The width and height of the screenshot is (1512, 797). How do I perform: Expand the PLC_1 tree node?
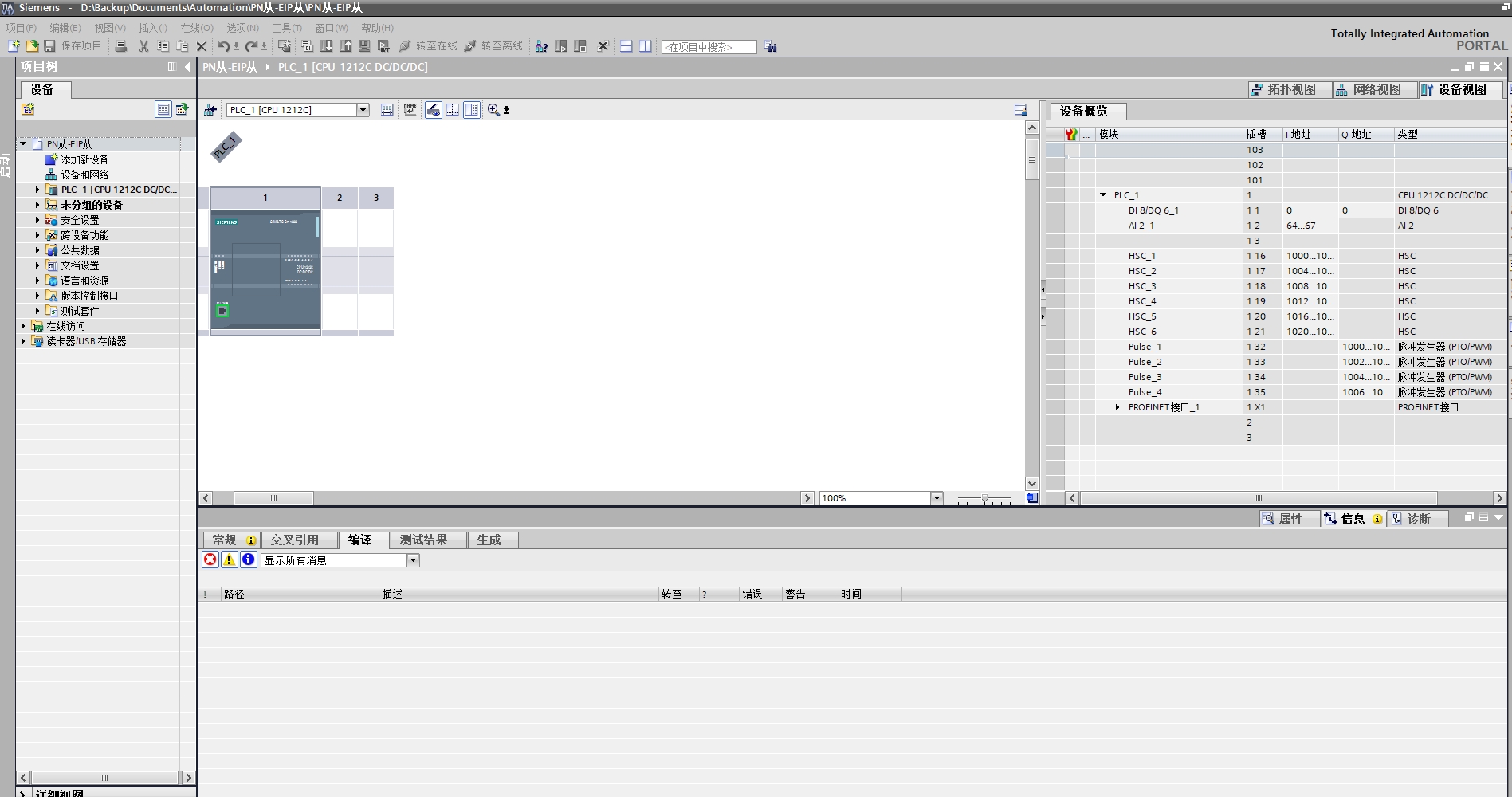(x=37, y=190)
